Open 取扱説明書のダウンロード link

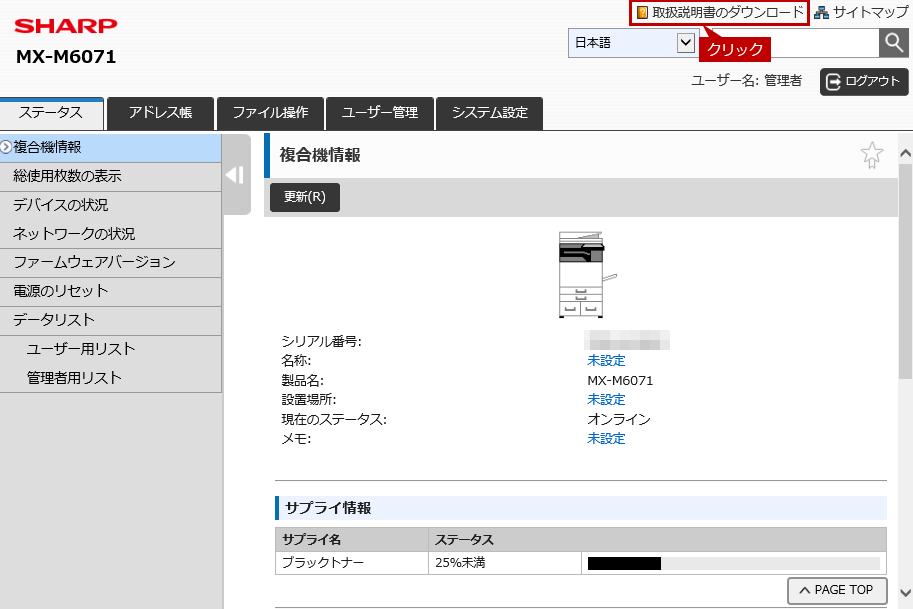(x=720, y=12)
